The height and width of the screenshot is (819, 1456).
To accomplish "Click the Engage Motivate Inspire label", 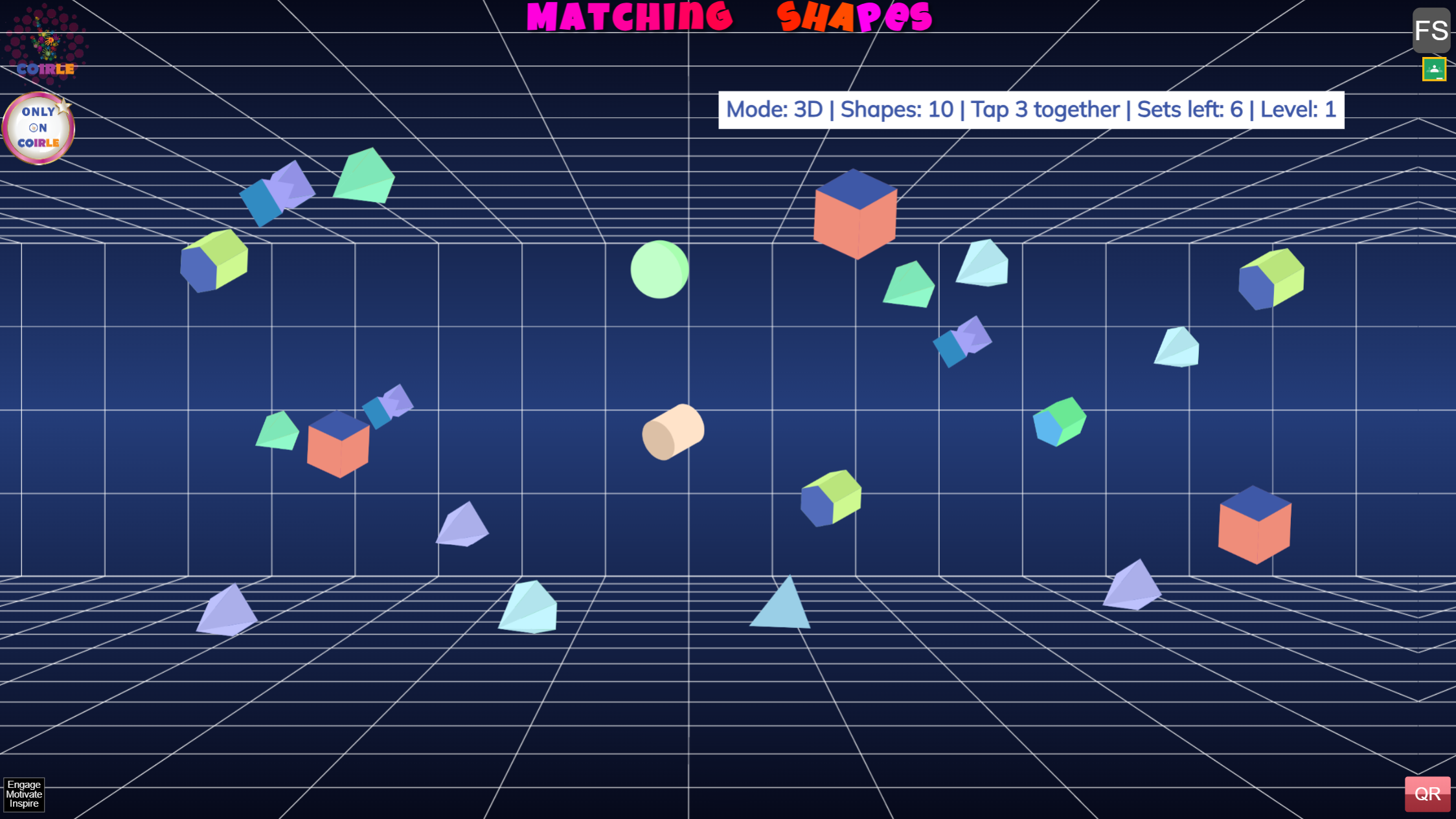I will (24, 794).
